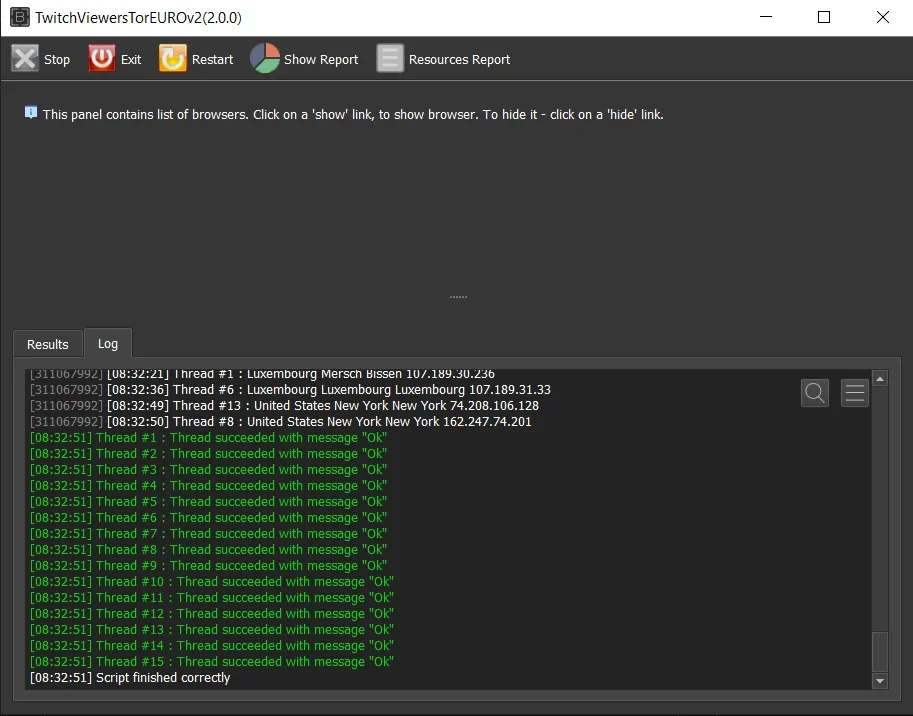Click the Show Report pie chart icon
The height and width of the screenshot is (716, 913).
pyautogui.click(x=265, y=58)
